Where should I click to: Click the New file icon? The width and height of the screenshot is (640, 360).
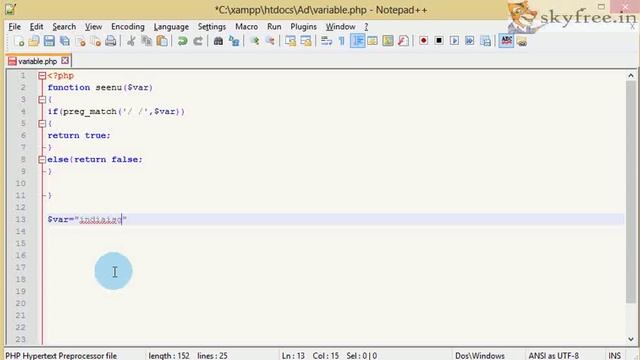point(19,41)
